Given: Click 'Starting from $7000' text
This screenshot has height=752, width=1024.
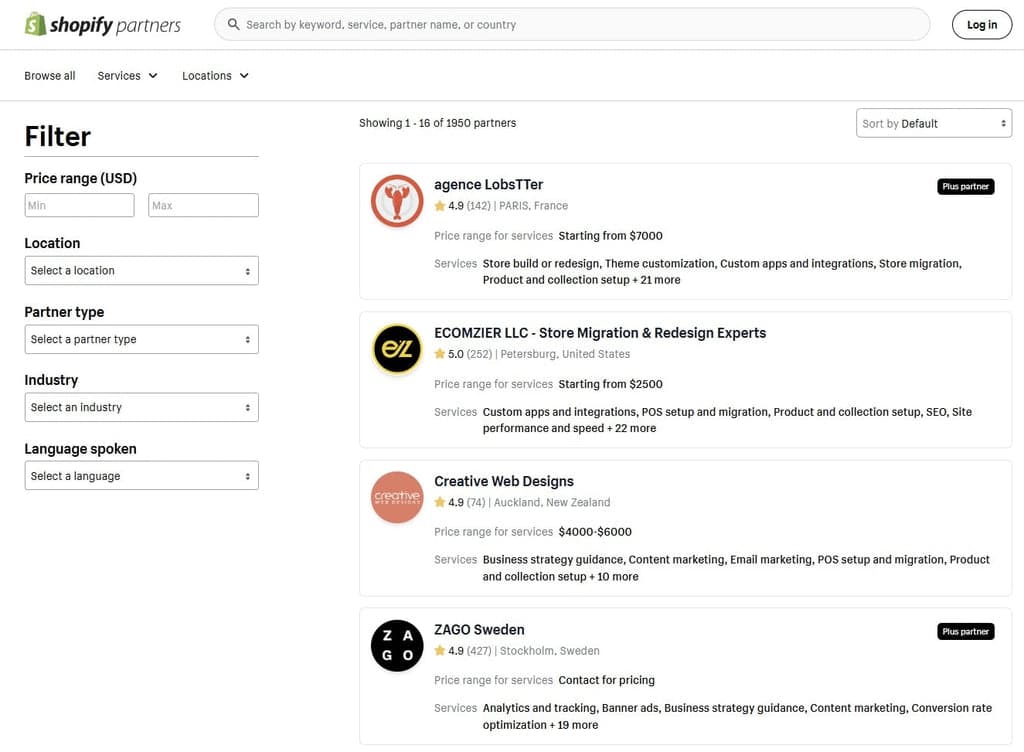Looking at the screenshot, I should point(610,236).
